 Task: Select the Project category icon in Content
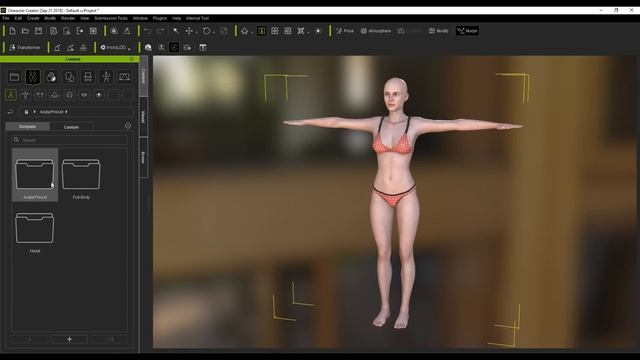[15, 77]
